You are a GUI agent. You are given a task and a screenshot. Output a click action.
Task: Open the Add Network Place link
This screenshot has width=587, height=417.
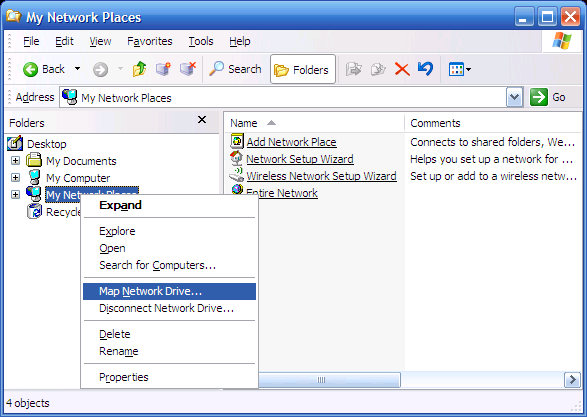pyautogui.click(x=291, y=142)
